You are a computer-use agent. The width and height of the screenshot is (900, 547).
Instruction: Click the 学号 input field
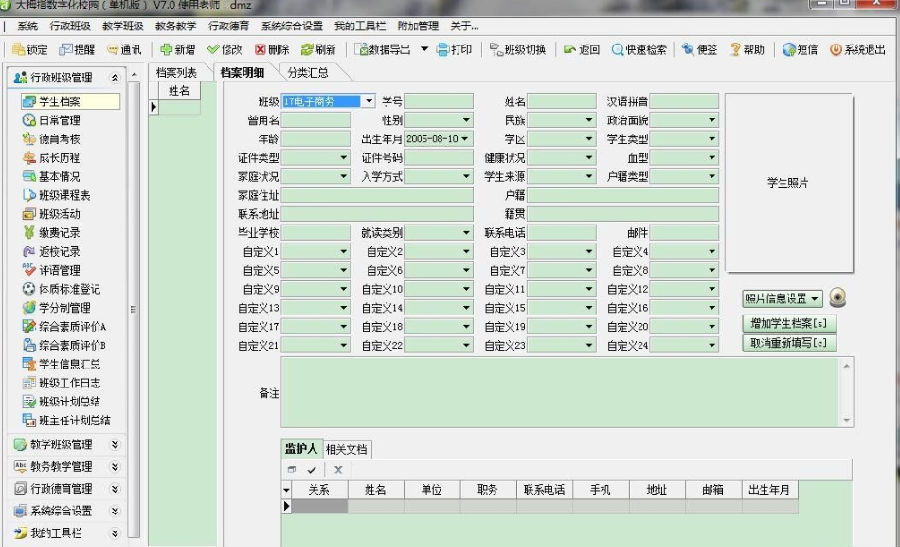pos(439,102)
